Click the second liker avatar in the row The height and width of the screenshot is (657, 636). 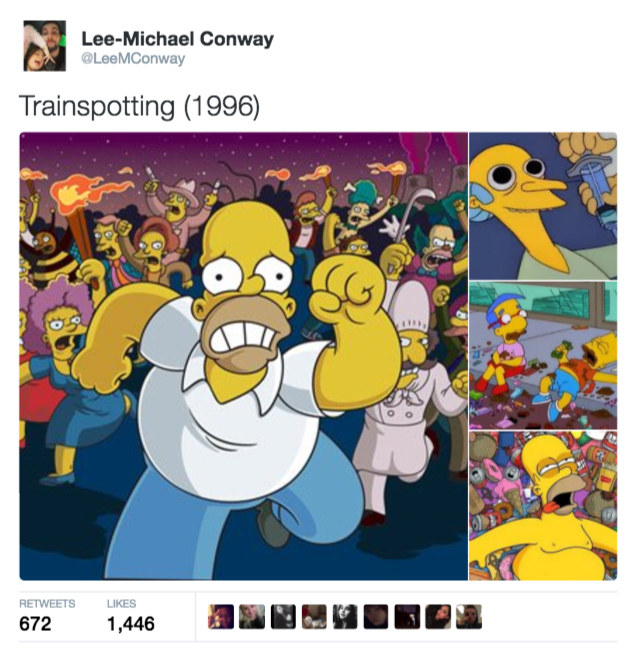click(x=252, y=617)
